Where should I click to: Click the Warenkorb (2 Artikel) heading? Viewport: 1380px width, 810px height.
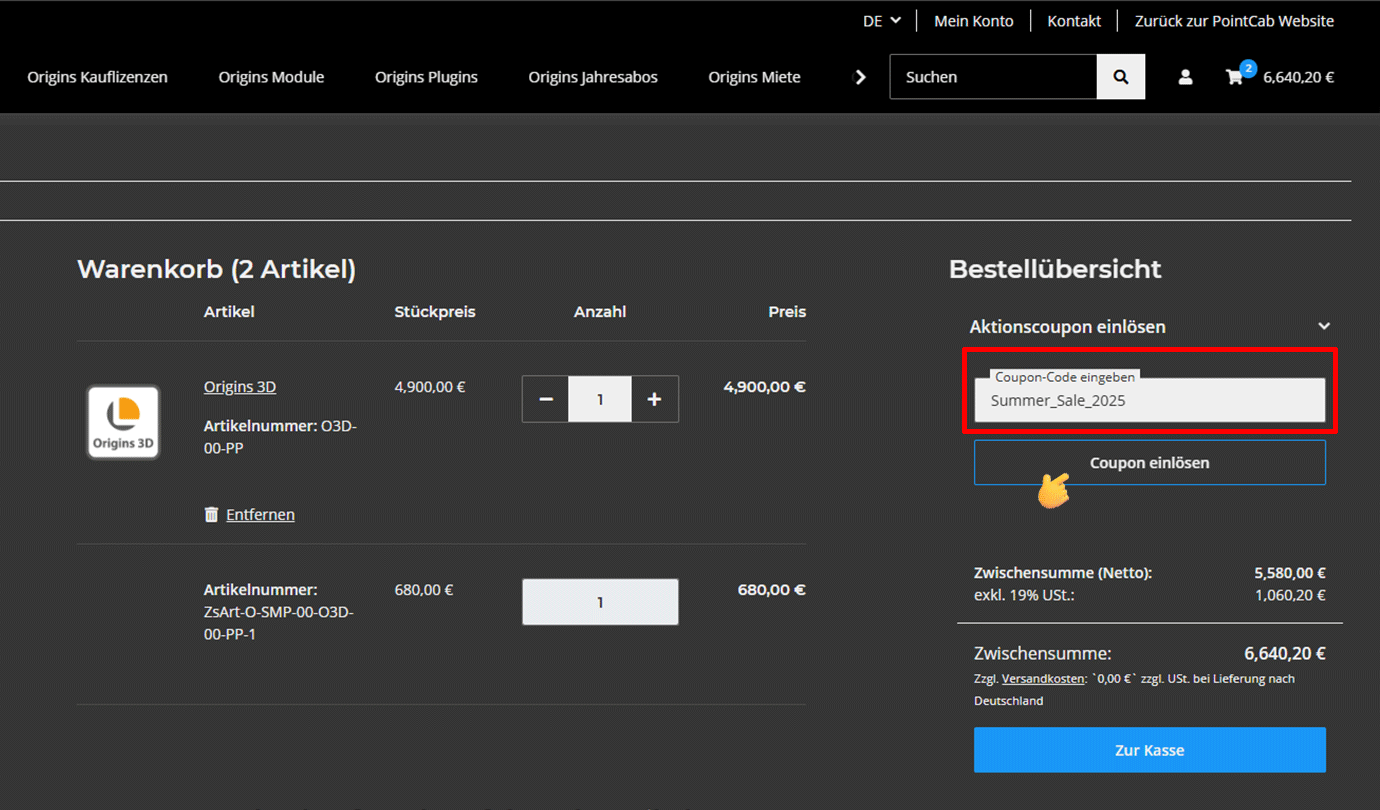(x=217, y=269)
